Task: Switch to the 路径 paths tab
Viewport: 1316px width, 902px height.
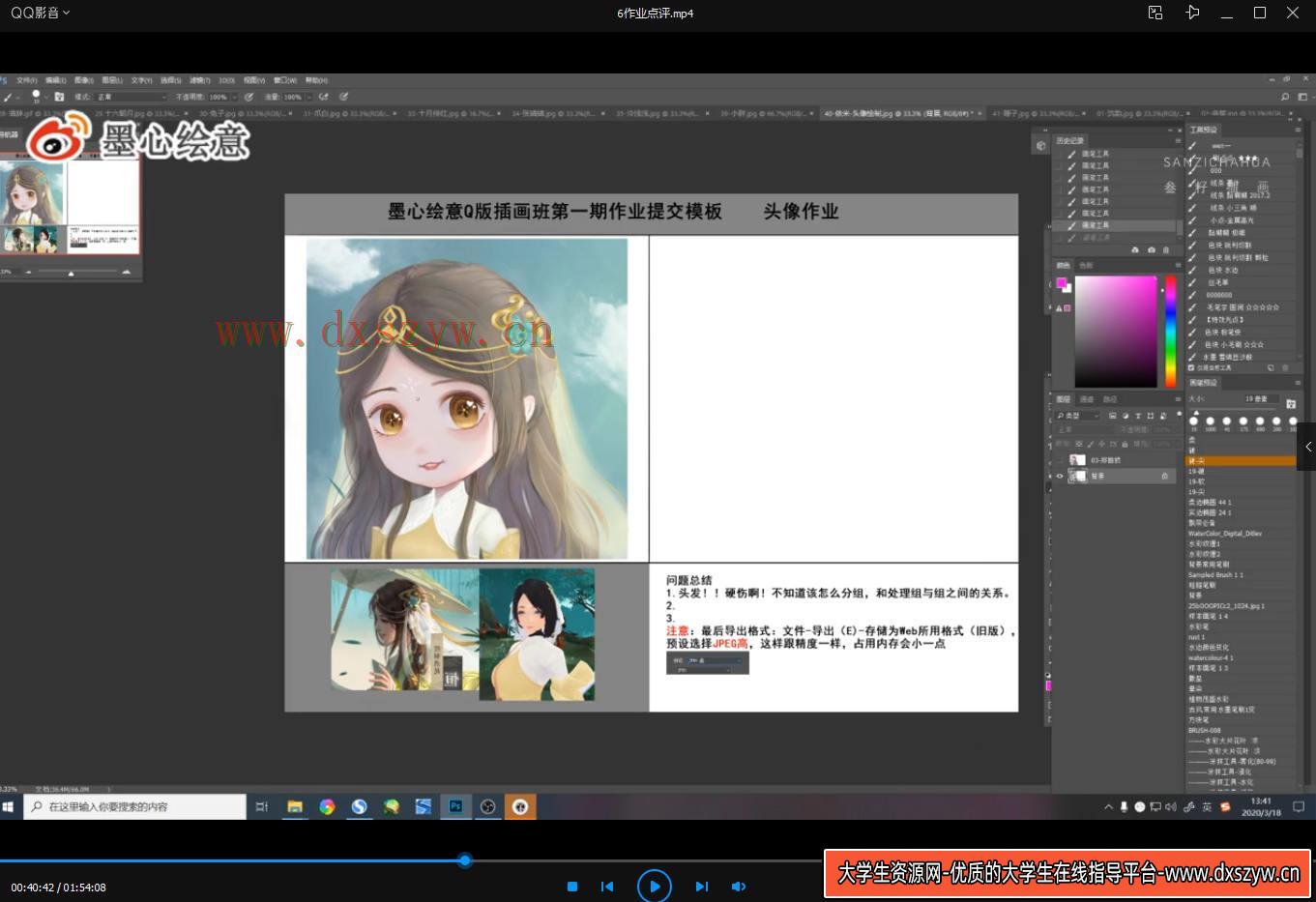Action: [x=1110, y=399]
